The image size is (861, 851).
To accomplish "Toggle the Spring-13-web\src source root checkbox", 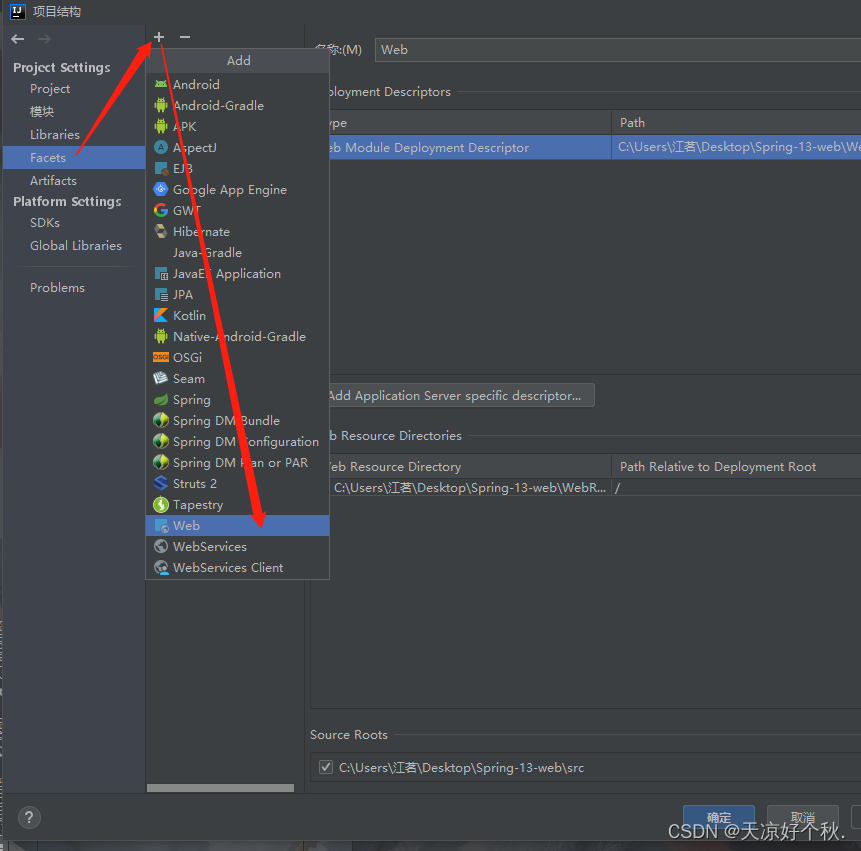I will [x=326, y=767].
